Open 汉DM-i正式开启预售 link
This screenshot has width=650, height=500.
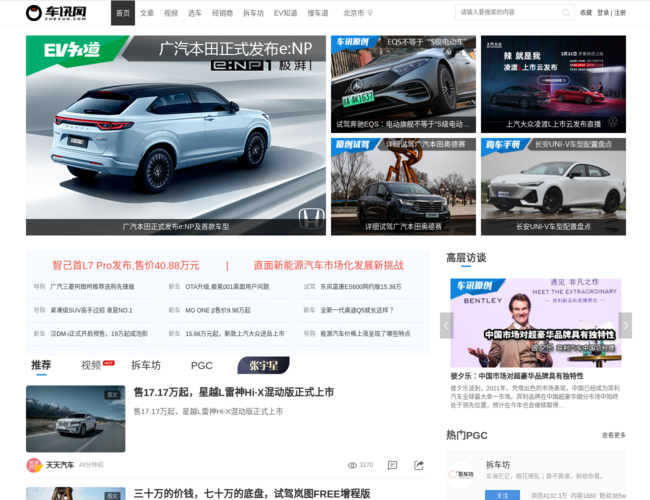click(99, 333)
